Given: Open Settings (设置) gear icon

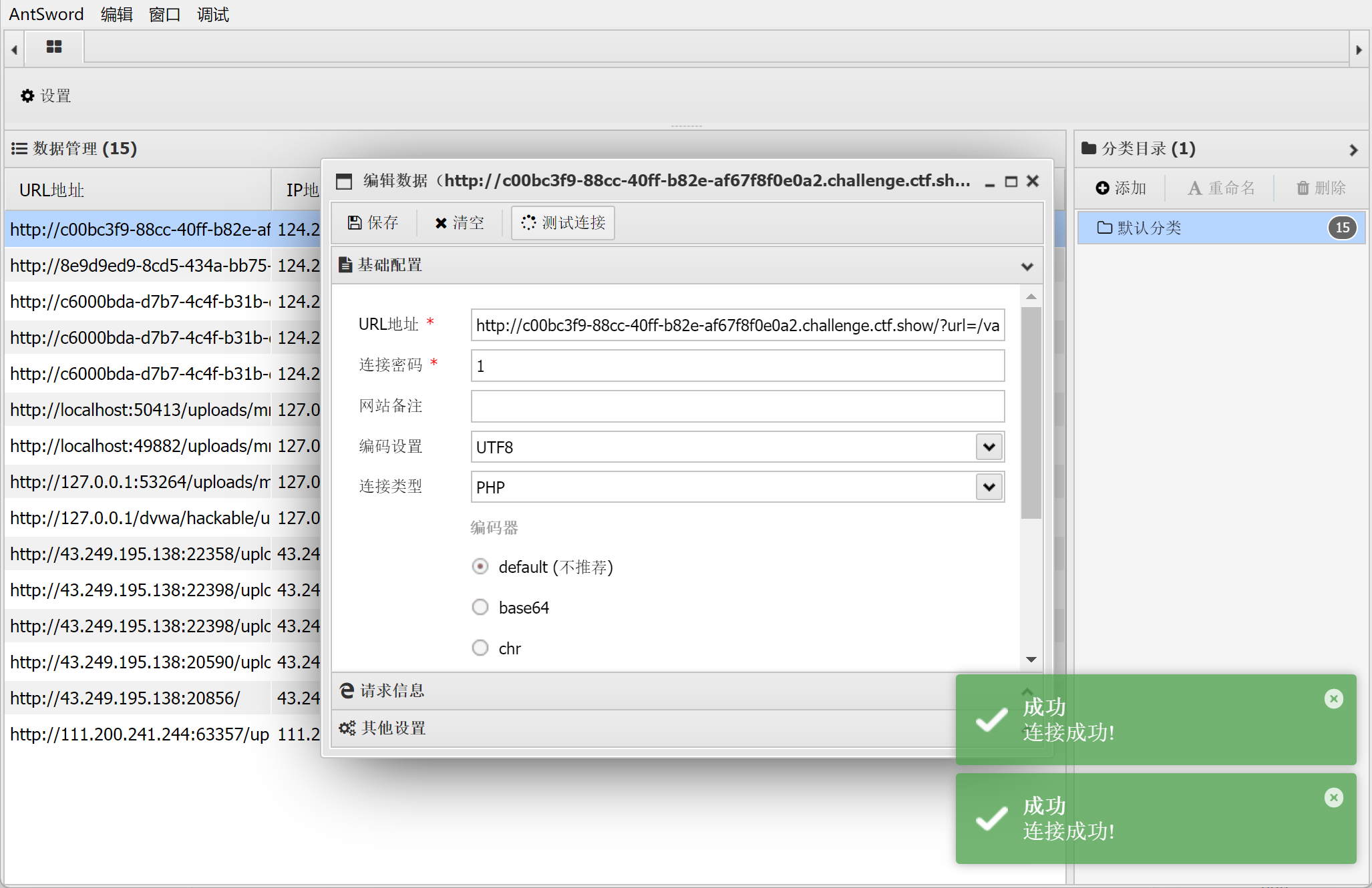Looking at the screenshot, I should coord(27,96).
